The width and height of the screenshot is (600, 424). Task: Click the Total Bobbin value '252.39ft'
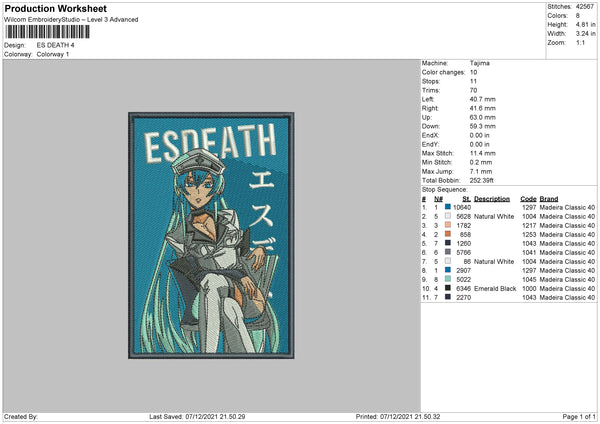(481, 180)
